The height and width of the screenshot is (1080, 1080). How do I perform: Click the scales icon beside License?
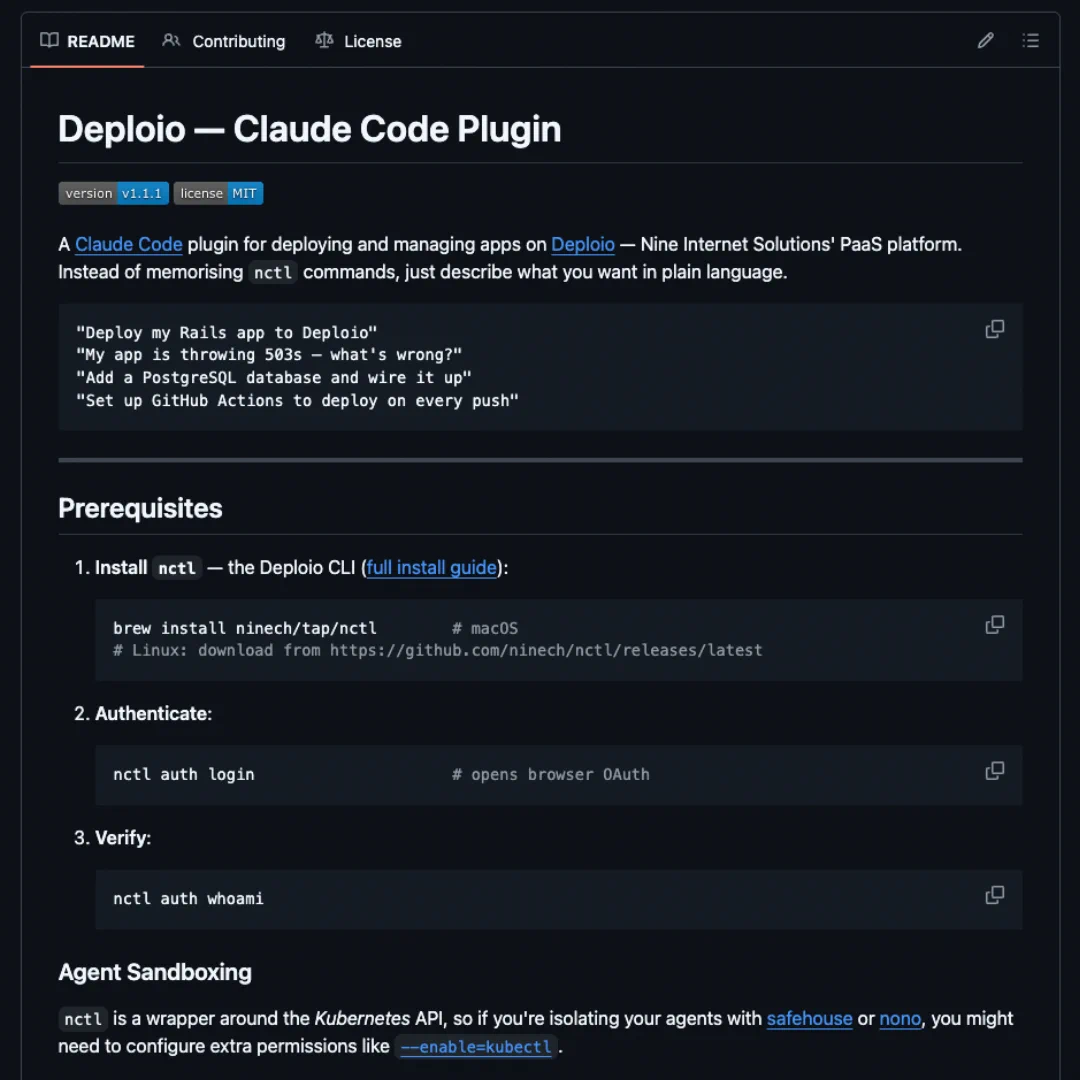(x=324, y=41)
